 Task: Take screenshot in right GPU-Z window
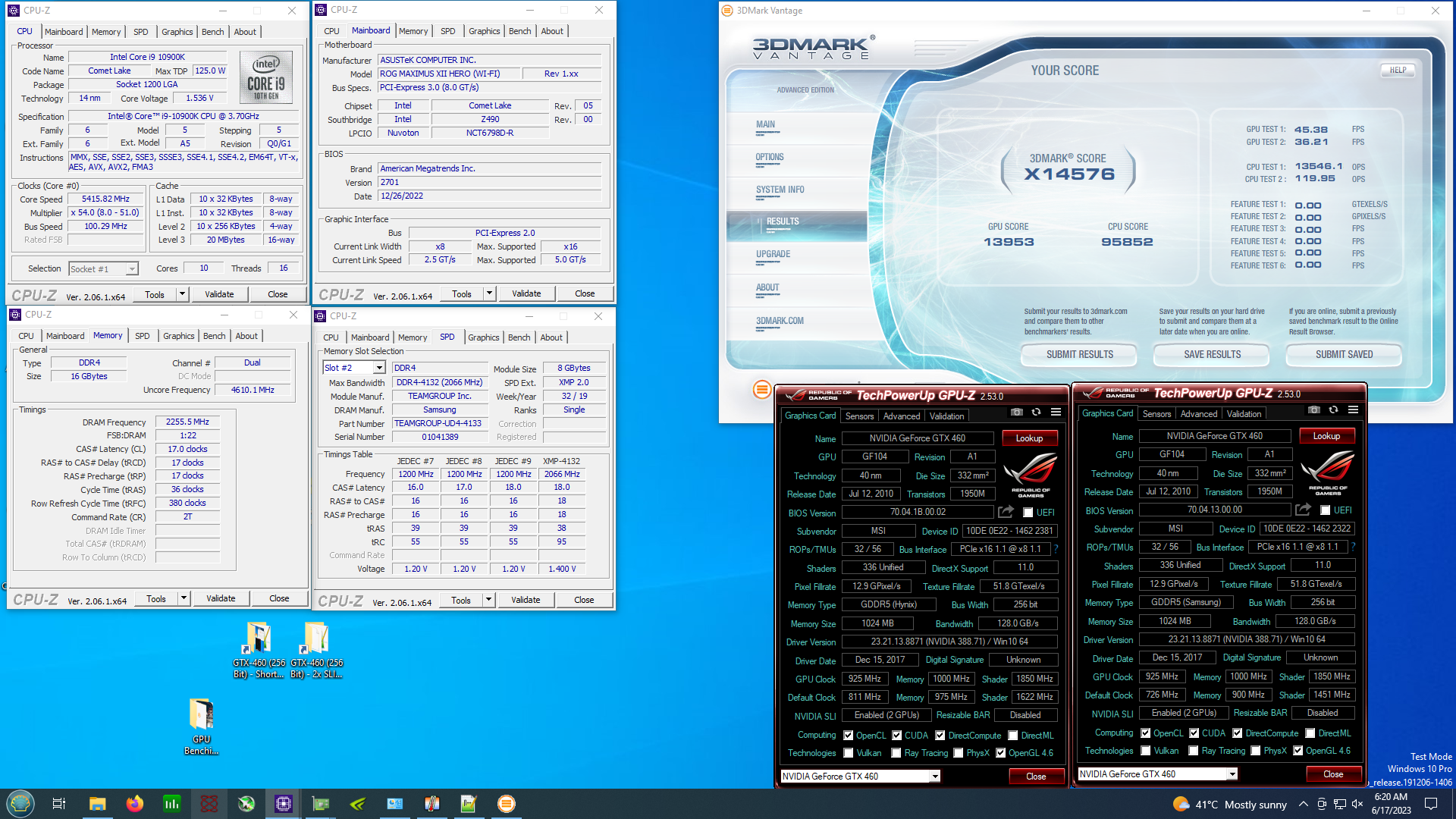(1313, 409)
